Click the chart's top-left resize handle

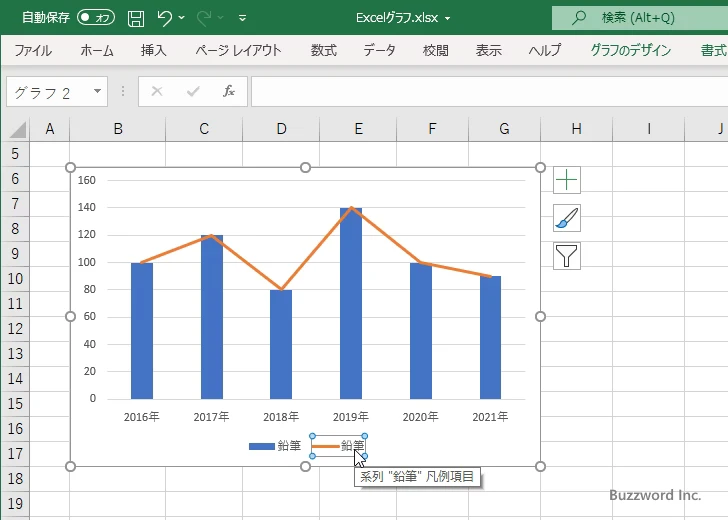click(x=71, y=167)
